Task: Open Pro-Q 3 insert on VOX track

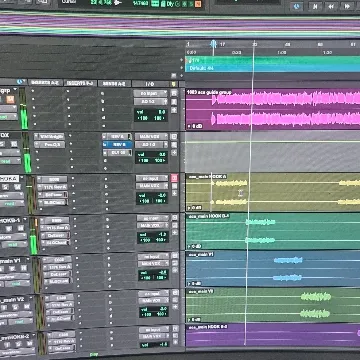Action: [50, 145]
